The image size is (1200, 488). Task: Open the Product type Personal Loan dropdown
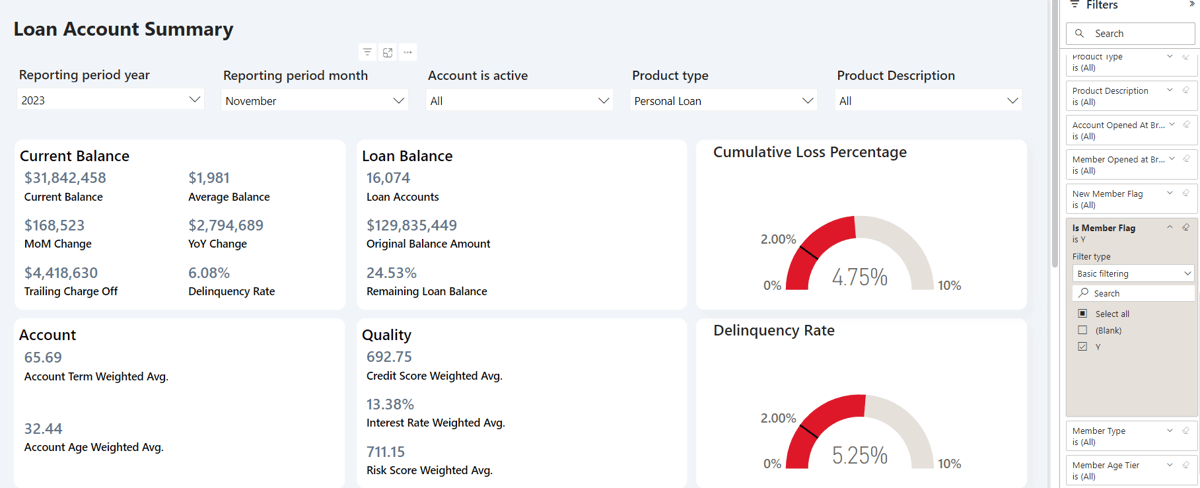724,100
